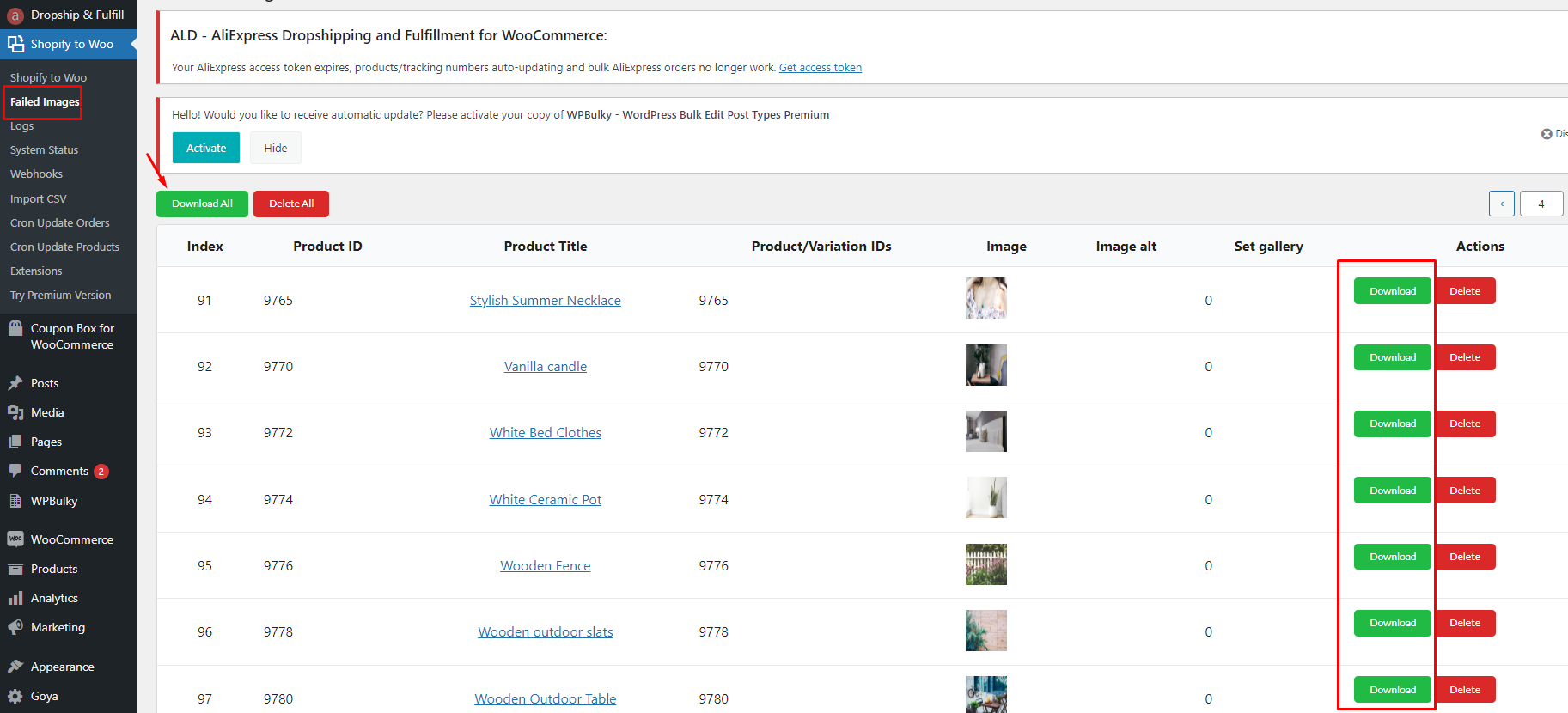This screenshot has width=1568, height=713.
Task: Delete failed image for Wooden outdoor slats
Action: (1465, 623)
